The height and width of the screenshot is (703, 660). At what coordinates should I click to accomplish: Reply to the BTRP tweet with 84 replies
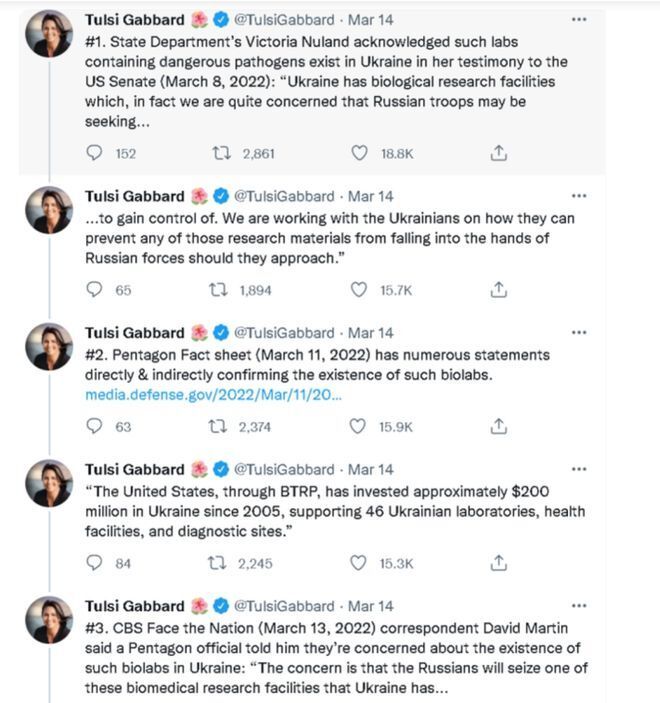coord(96,563)
